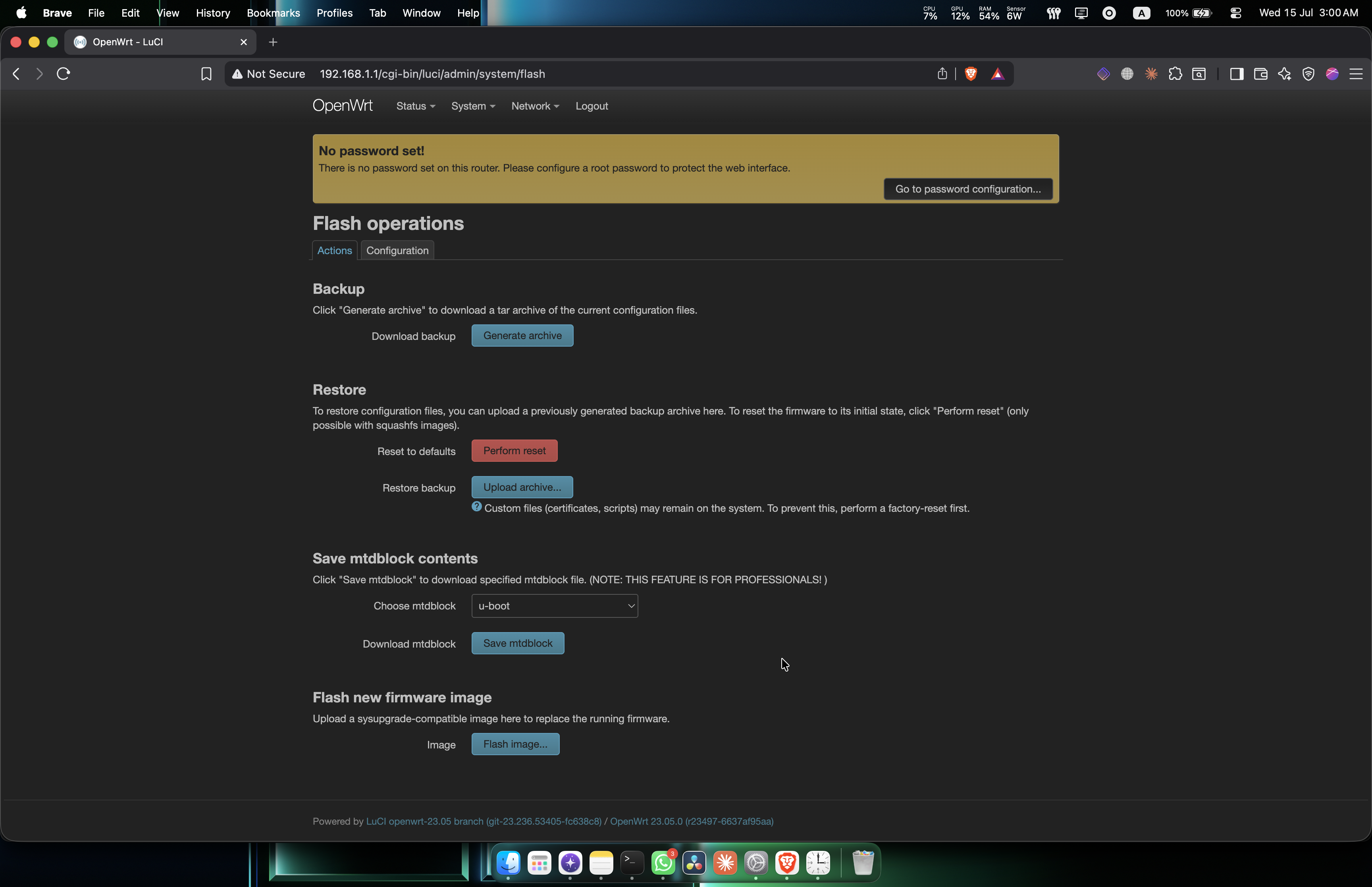Open the Leo AI sparkle icon
Image resolution: width=1372 pixels, height=887 pixels.
1285,74
